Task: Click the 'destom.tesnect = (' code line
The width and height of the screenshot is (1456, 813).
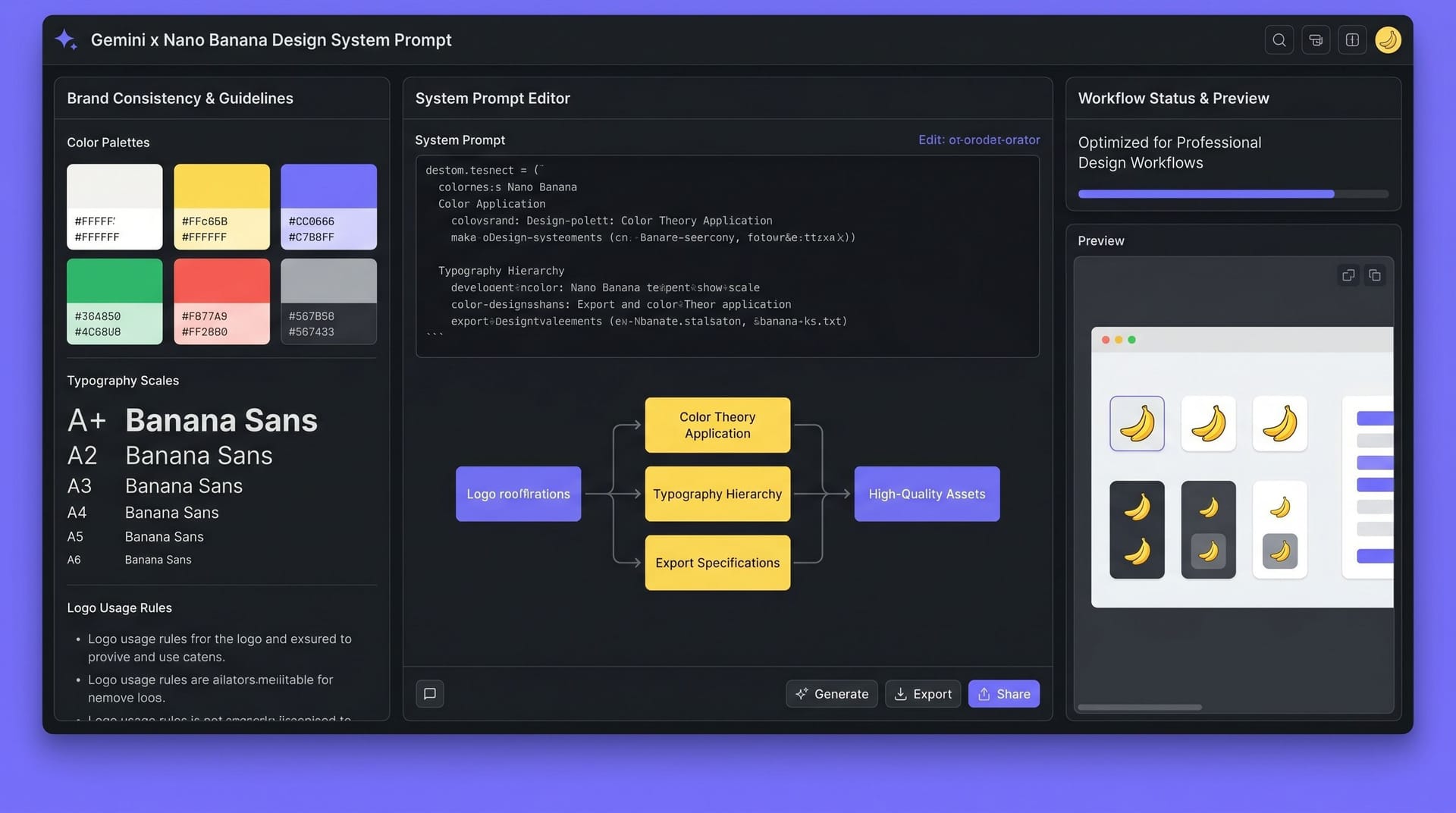Action: tap(484, 171)
